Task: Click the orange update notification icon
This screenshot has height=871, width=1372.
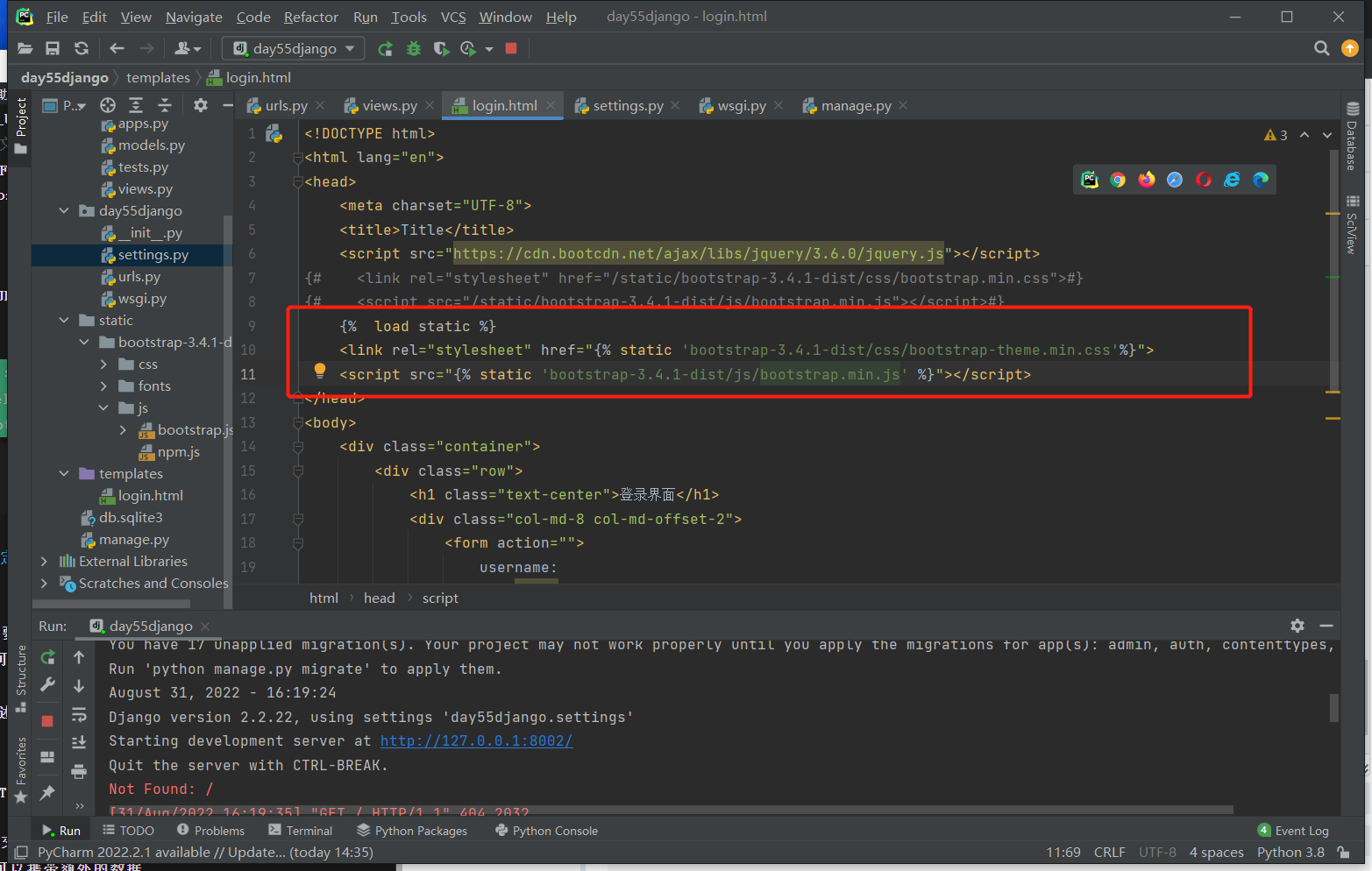Action: [x=1350, y=48]
